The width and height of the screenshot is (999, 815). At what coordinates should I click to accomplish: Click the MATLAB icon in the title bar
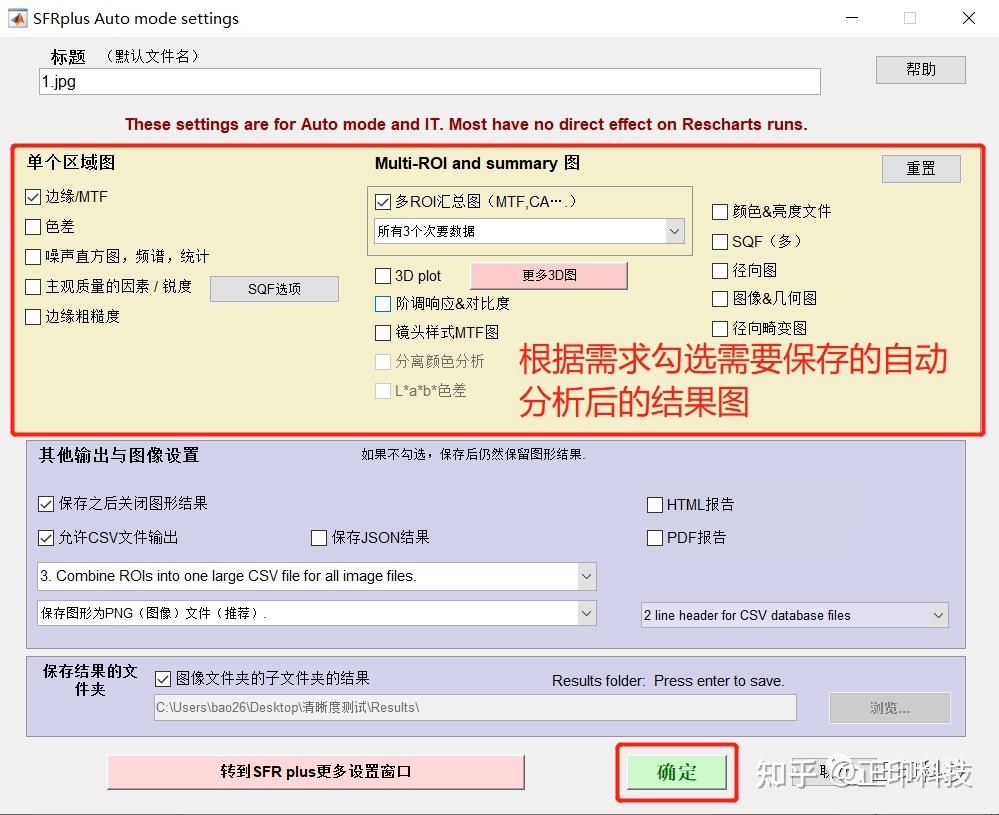point(16,17)
